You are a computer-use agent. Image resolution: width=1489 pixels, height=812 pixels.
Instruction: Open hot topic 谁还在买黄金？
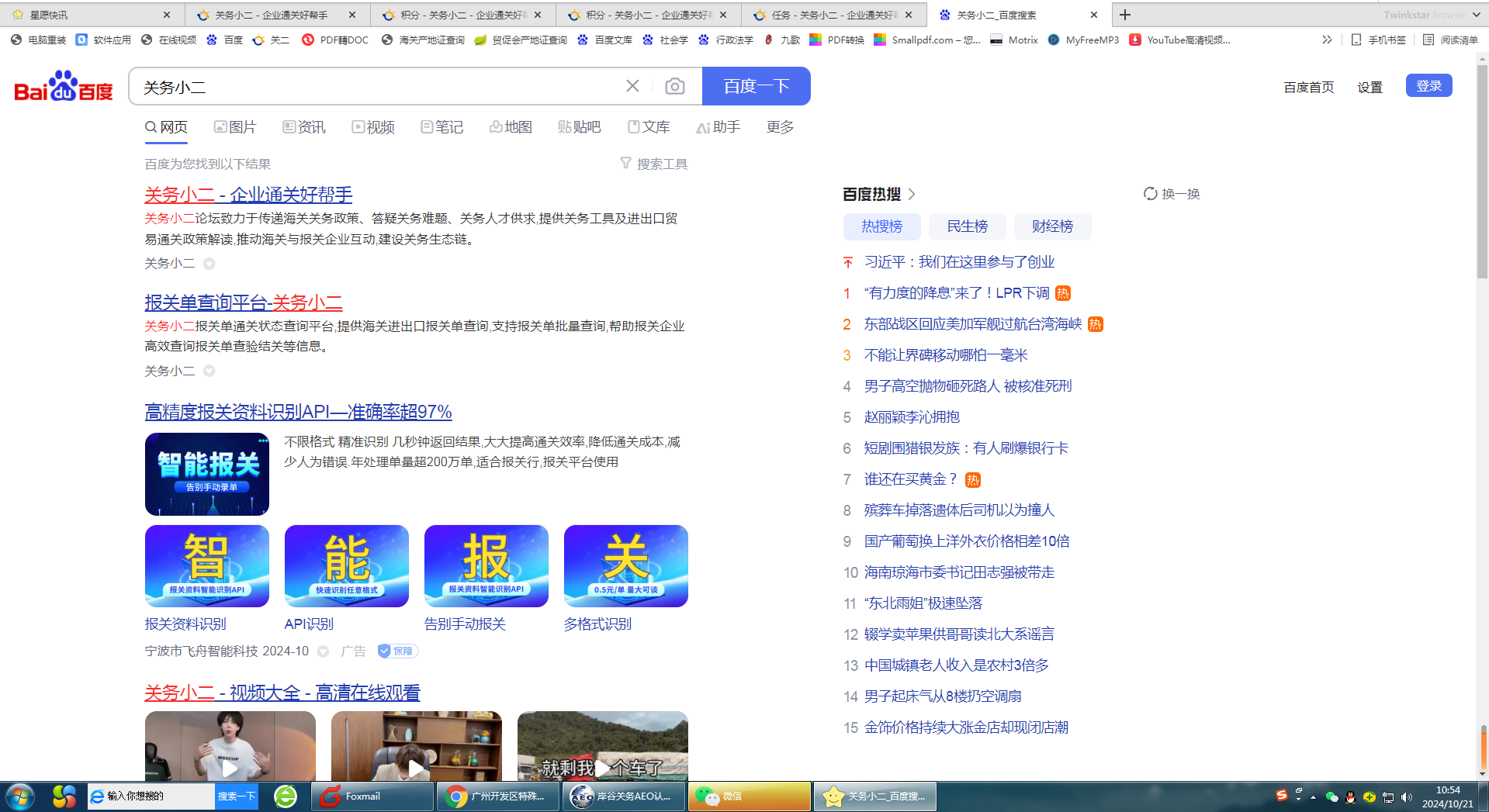point(911,479)
